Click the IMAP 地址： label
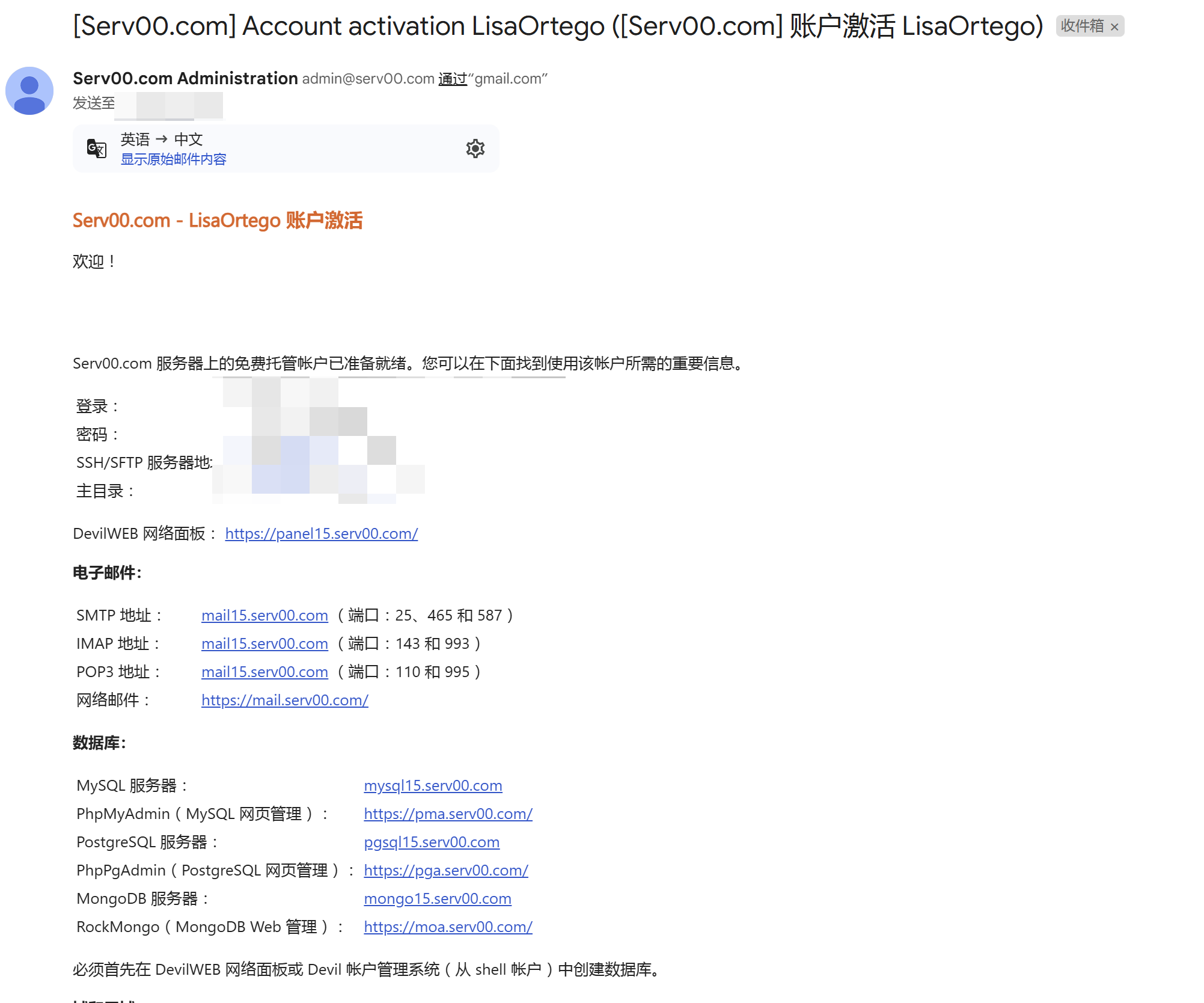The height and width of the screenshot is (1003, 1204). (119, 643)
